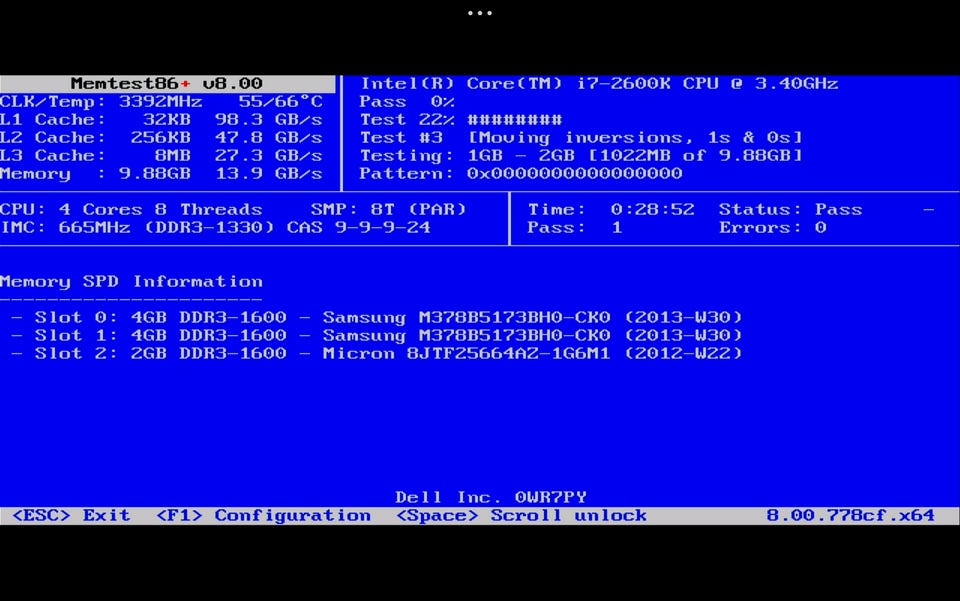This screenshot has width=960, height=601.
Task: Click Test #3 Moving inversions line
Action: point(580,138)
